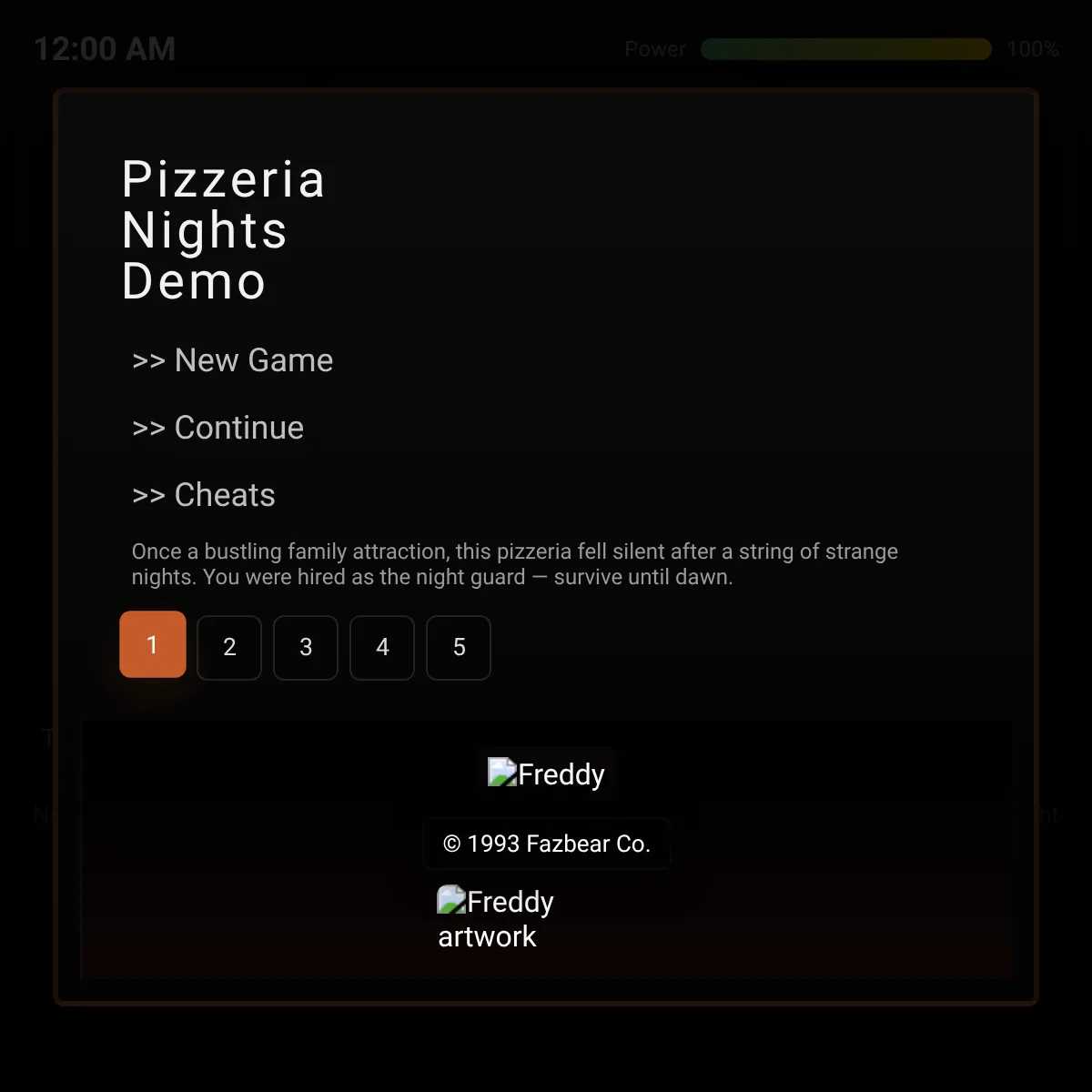Viewport: 1092px width, 1092px height.
Task: Click the 1993 Fazbear Co. copyright badge
Action: pos(547,844)
